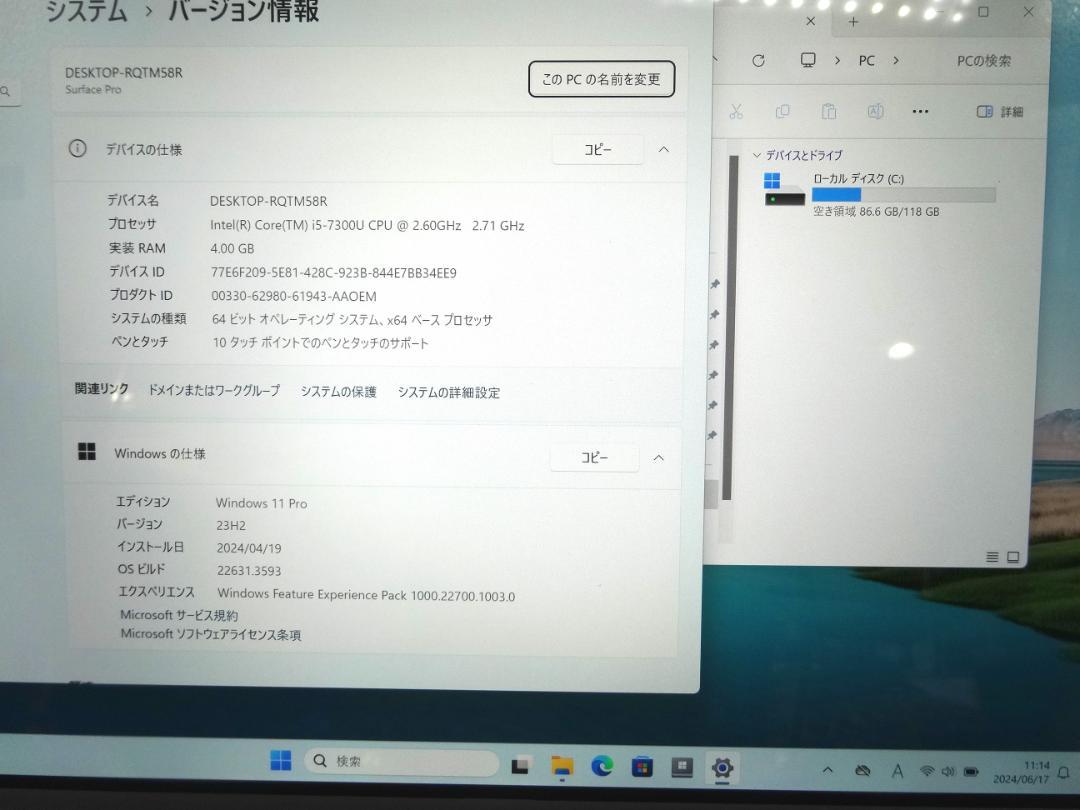Open Microsoft Store from the taskbar
1080x810 pixels.
click(x=642, y=767)
